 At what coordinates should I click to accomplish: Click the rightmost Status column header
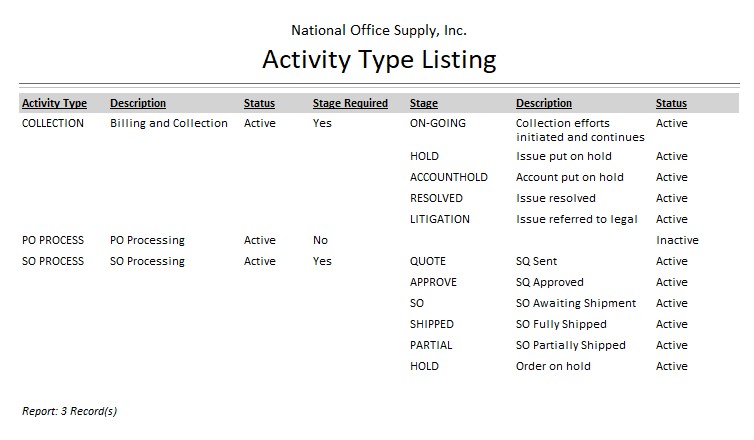(671, 103)
